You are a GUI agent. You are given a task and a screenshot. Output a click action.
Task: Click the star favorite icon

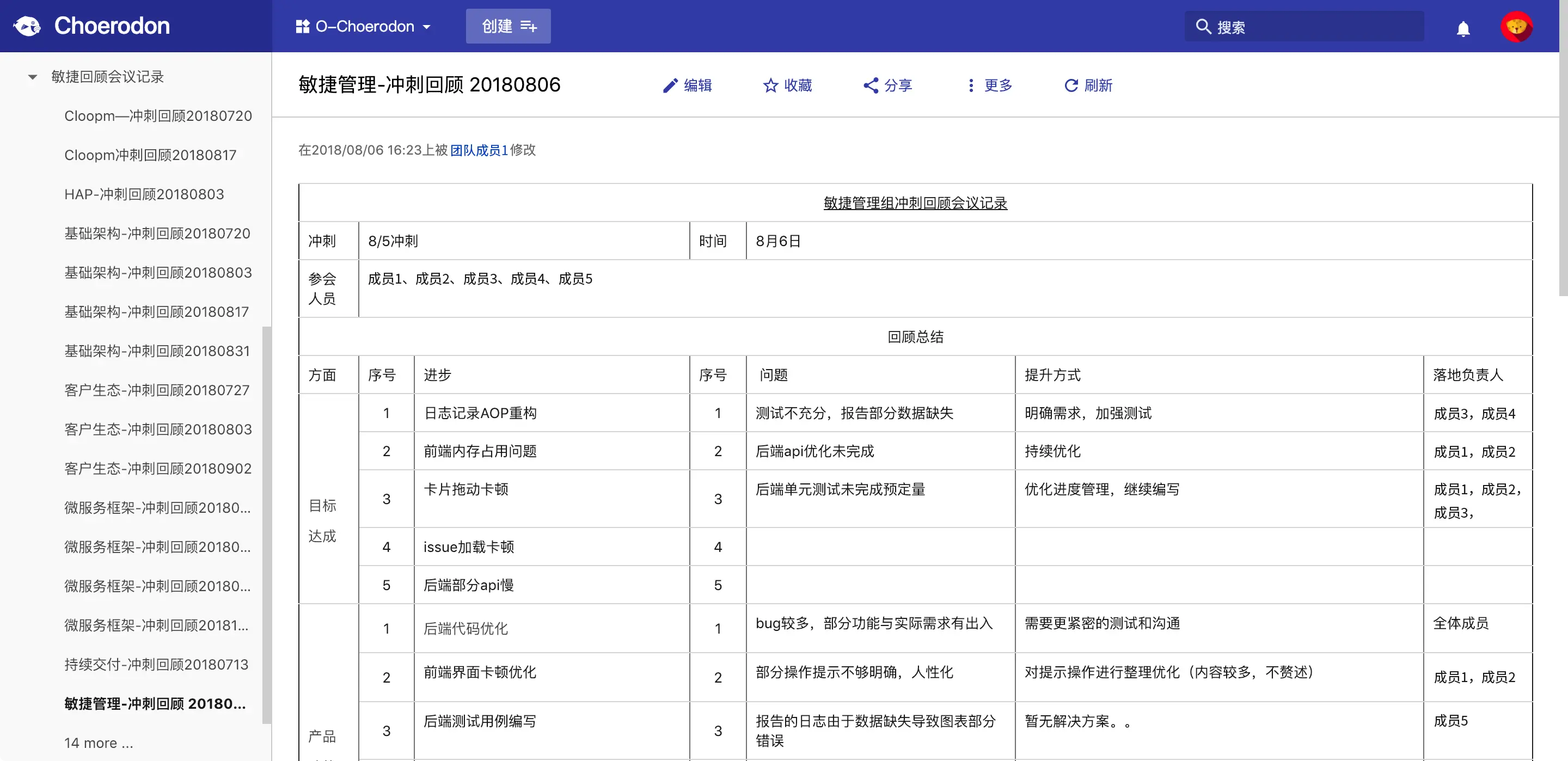(x=770, y=85)
